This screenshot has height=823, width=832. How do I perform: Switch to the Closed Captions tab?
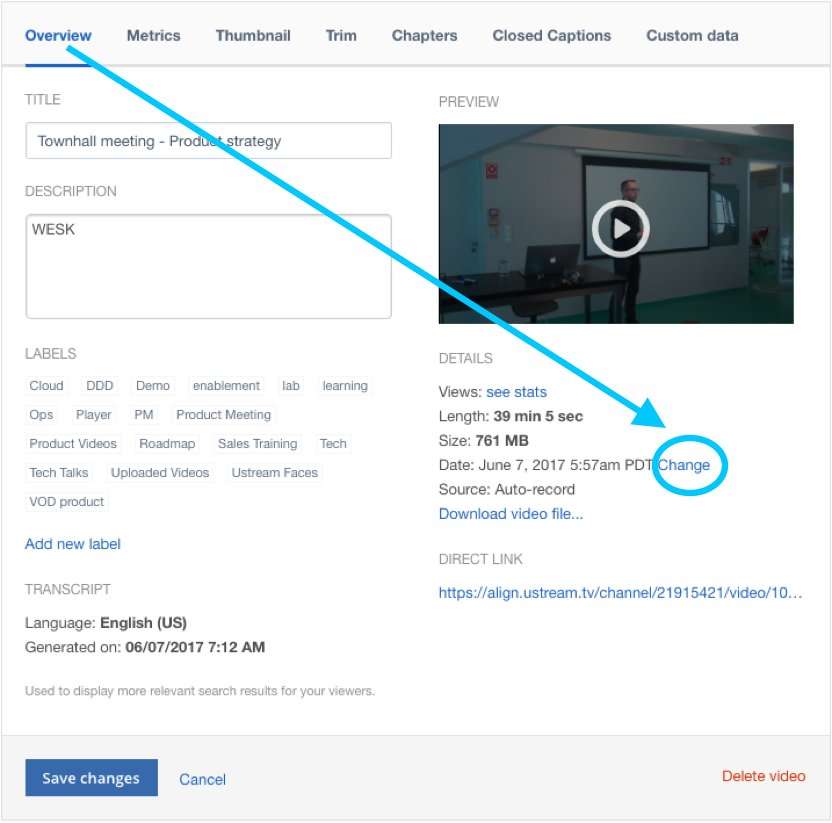pos(551,35)
